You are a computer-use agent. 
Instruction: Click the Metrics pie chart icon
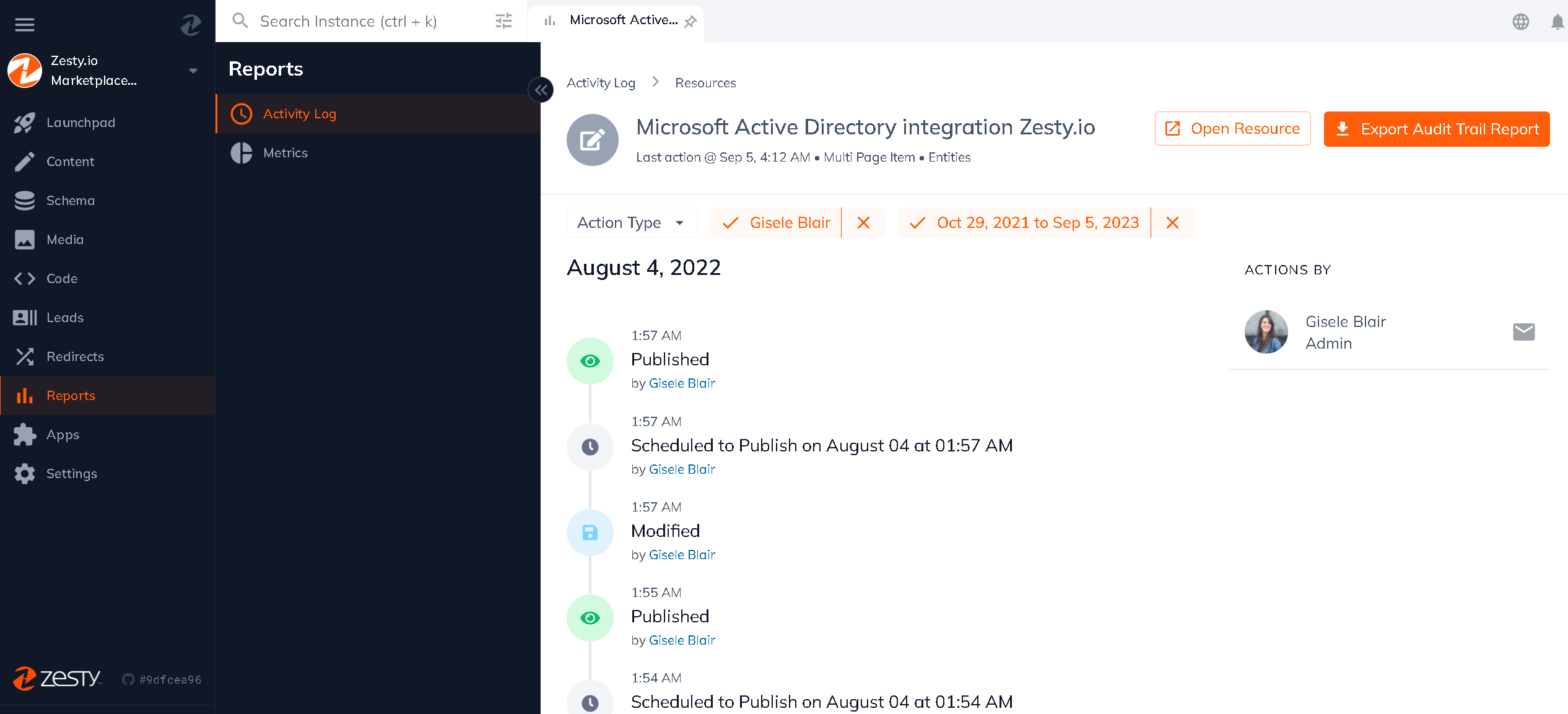point(242,153)
